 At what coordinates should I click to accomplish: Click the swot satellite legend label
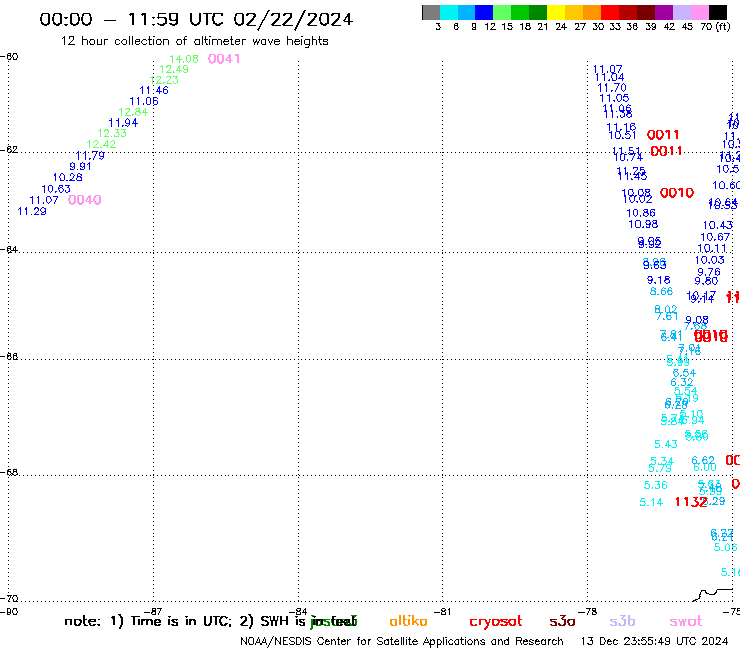[686, 622]
